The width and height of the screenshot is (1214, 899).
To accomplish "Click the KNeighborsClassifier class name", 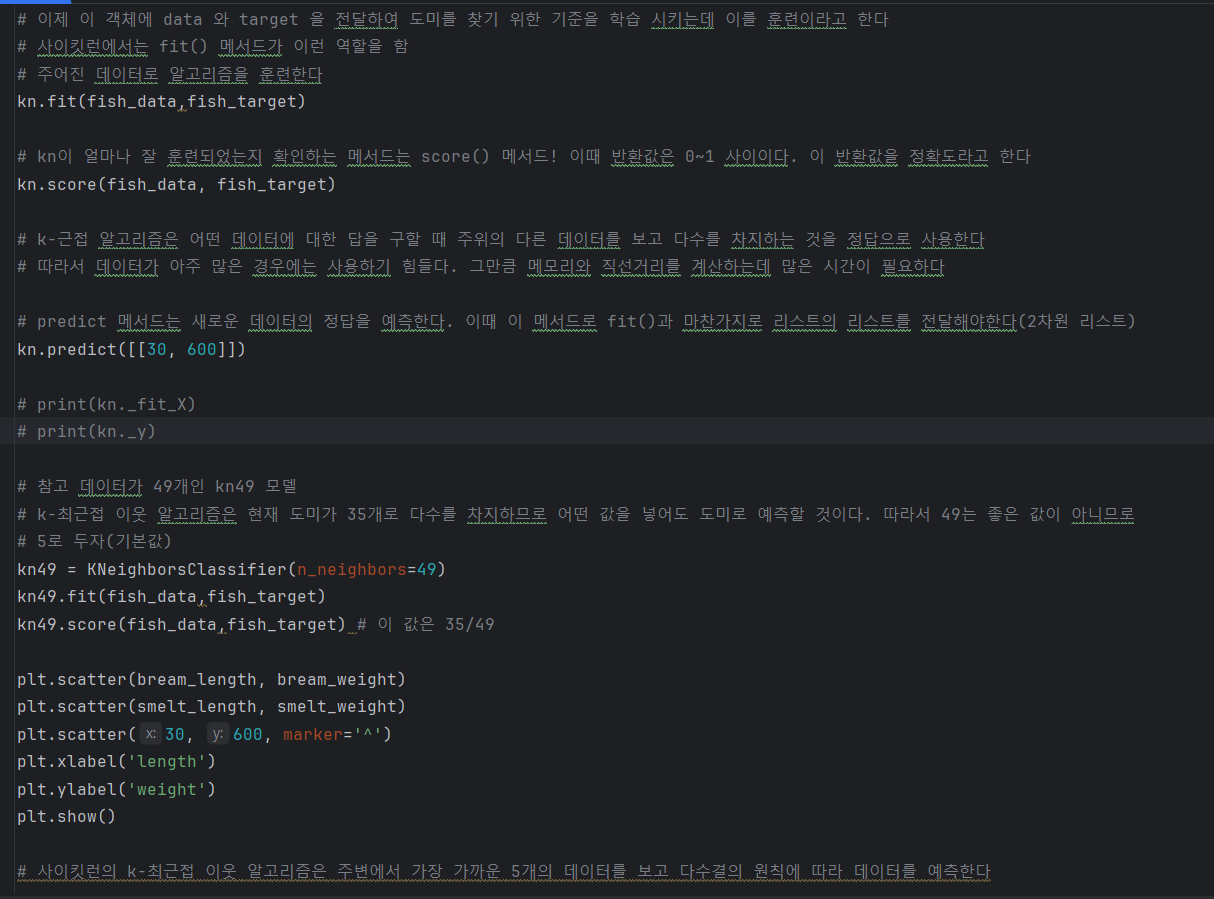I will coord(186,569).
